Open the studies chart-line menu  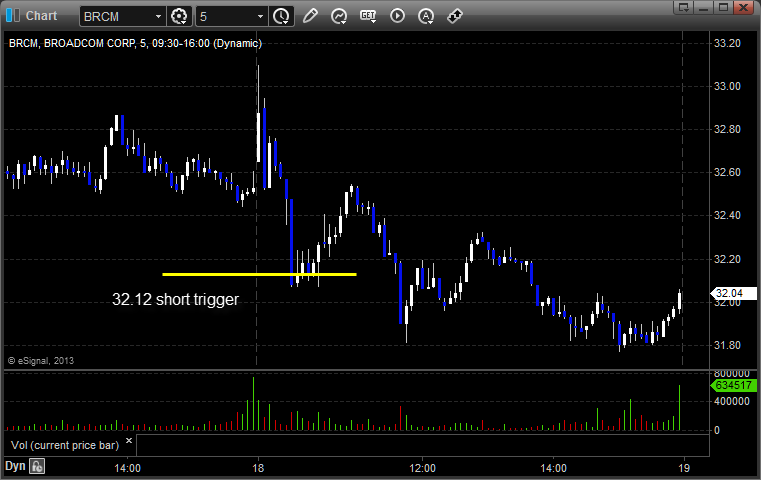339,16
